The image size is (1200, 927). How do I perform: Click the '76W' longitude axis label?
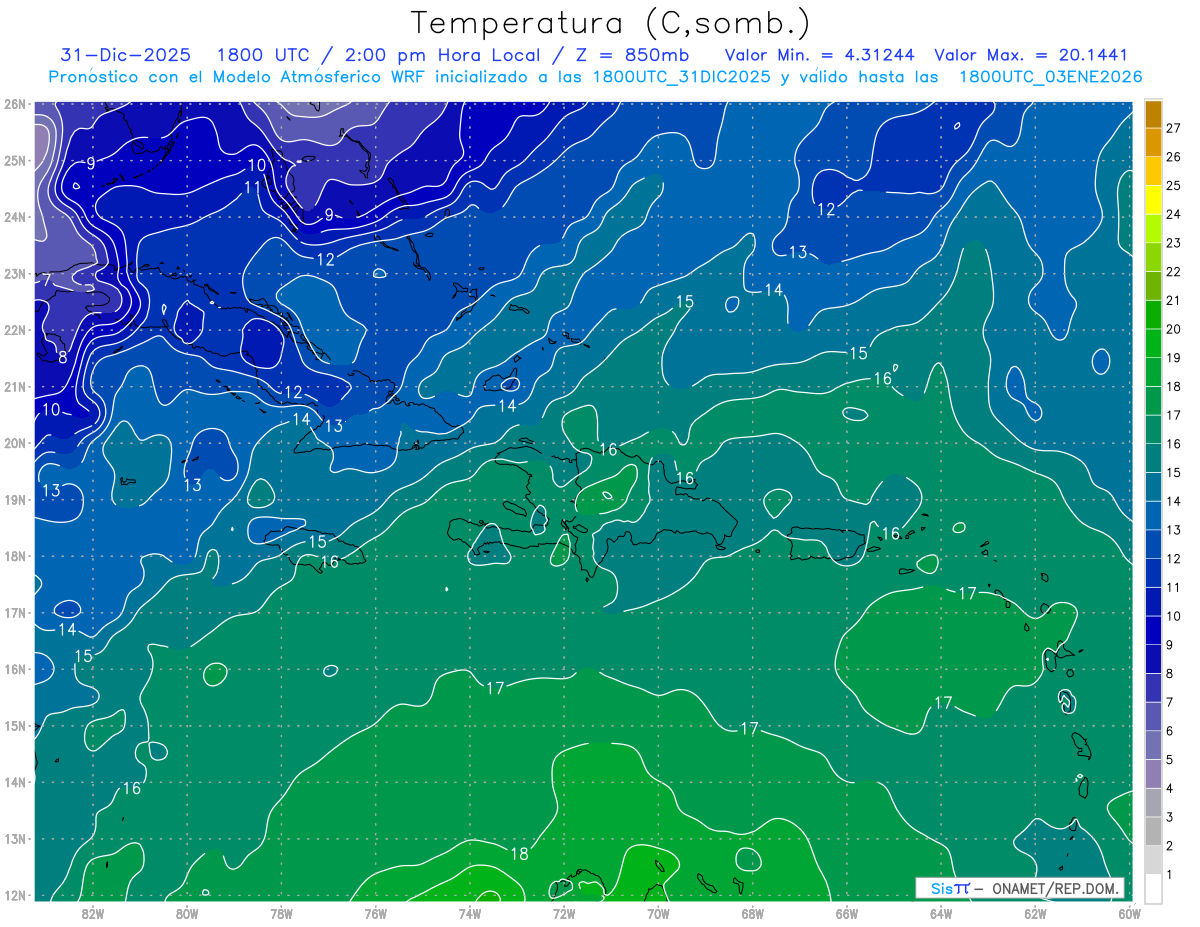click(375, 913)
